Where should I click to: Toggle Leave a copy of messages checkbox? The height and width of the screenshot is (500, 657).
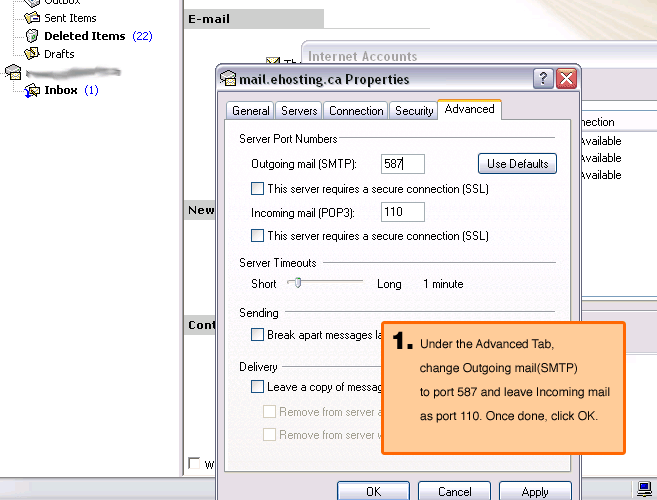click(x=257, y=386)
